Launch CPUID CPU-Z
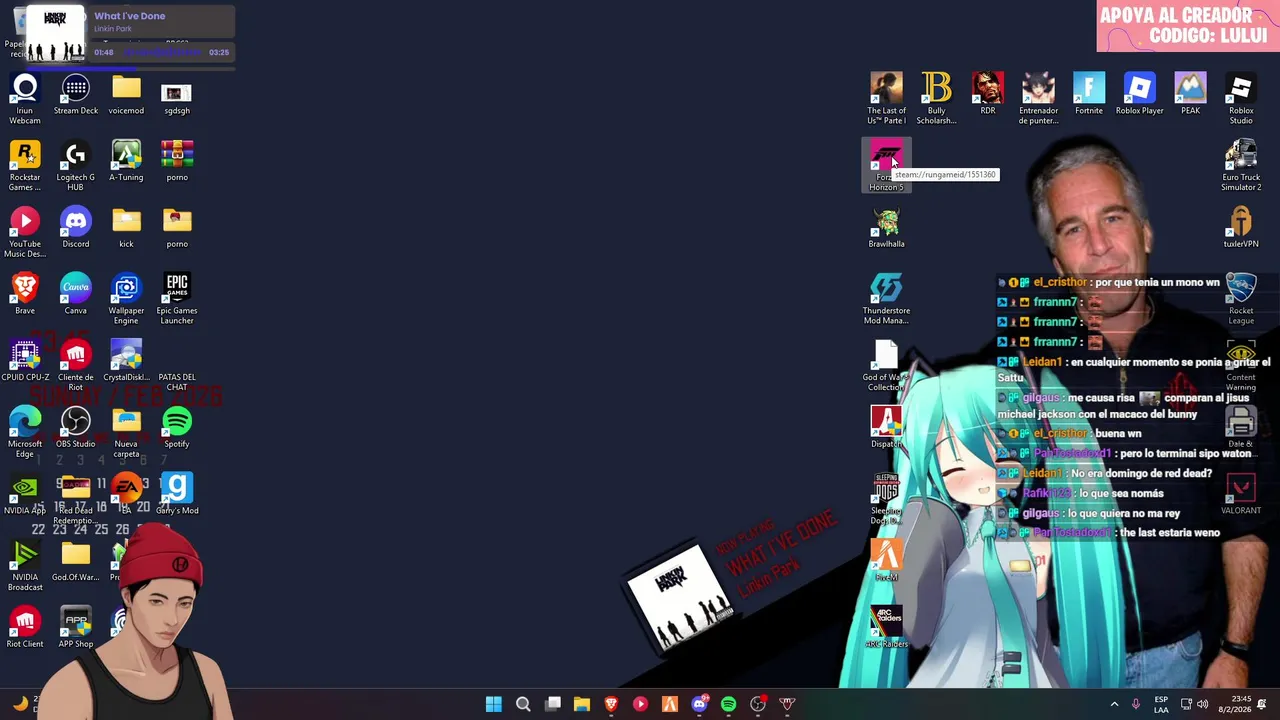 (25, 361)
